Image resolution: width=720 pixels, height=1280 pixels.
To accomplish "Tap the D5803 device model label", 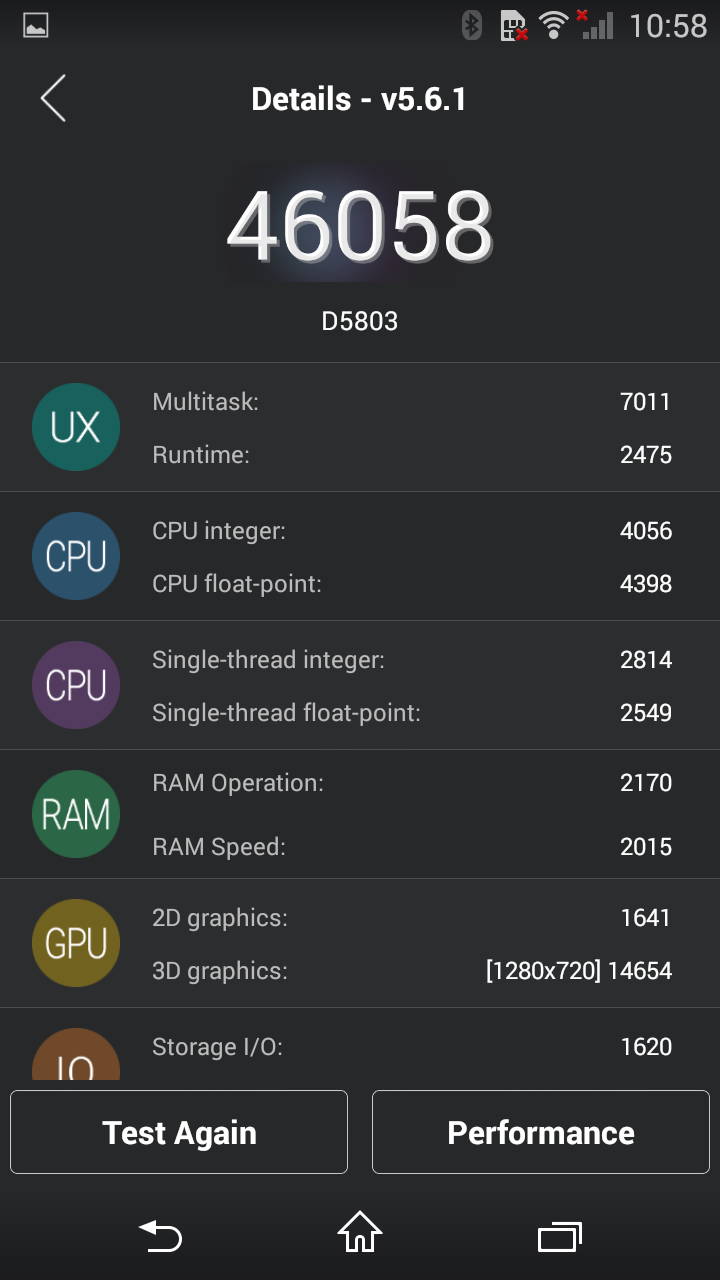I will click(x=360, y=321).
